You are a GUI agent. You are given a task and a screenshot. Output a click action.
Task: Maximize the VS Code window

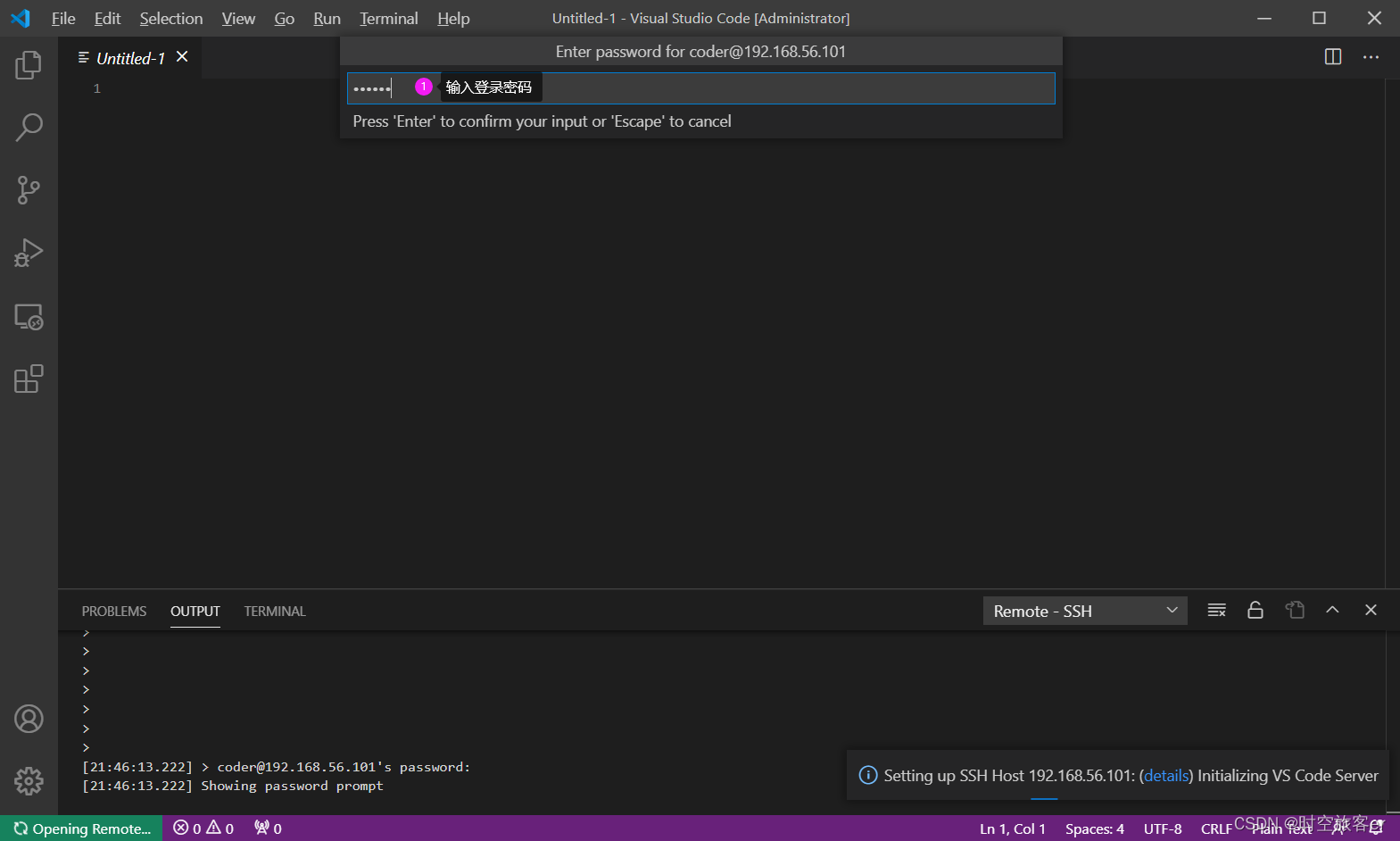1319,18
